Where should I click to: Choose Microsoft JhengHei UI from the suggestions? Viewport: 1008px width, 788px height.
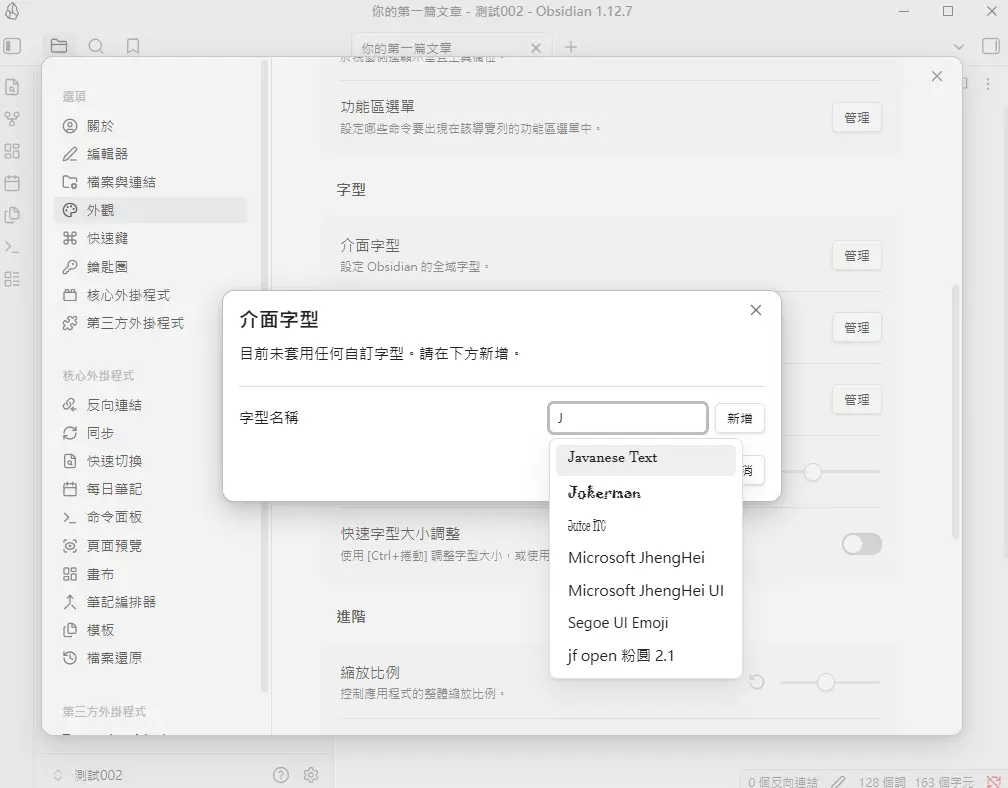click(645, 590)
